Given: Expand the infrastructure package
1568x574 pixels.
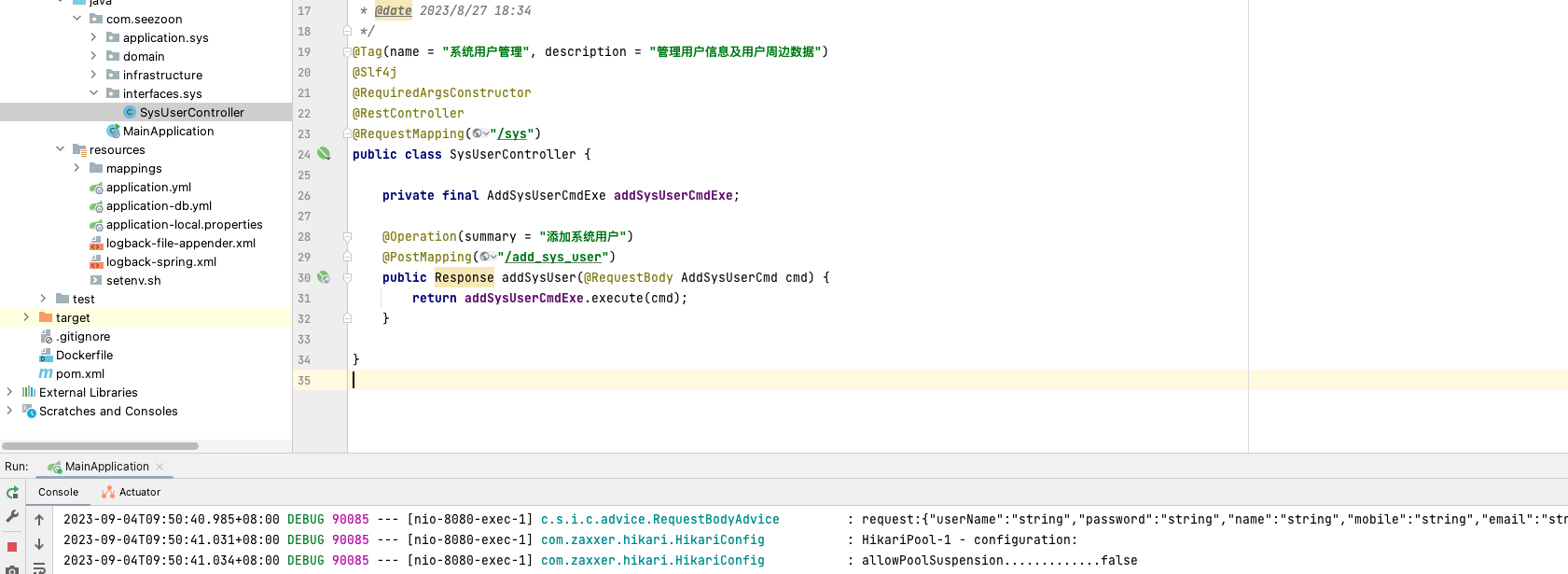Looking at the screenshot, I should point(93,75).
